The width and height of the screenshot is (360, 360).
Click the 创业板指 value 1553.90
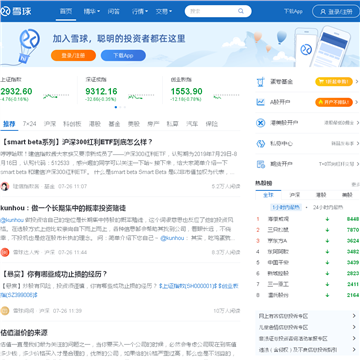click(x=187, y=91)
